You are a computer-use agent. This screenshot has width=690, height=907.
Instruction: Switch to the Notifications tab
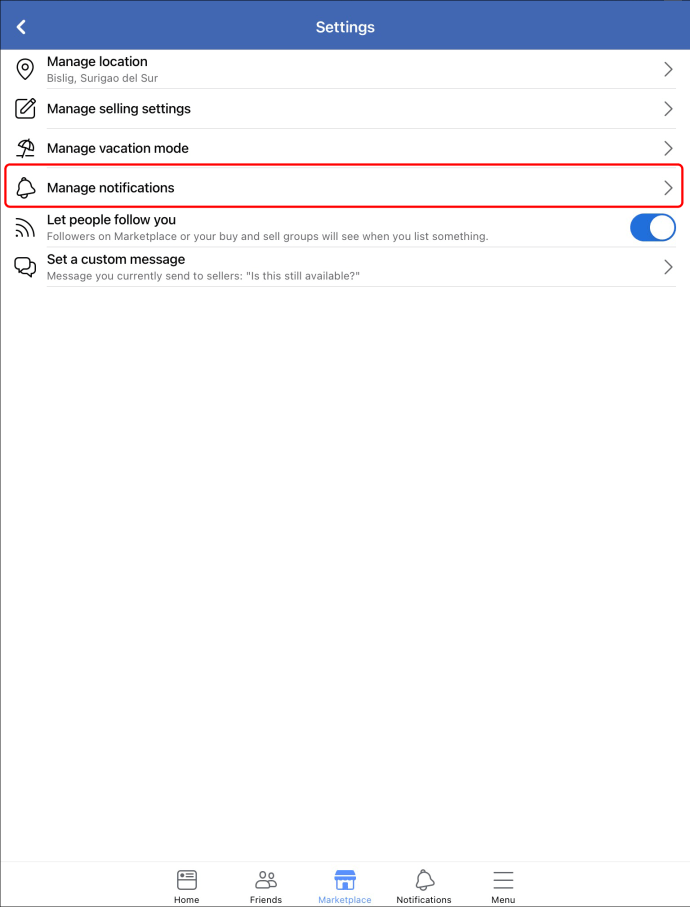424,886
